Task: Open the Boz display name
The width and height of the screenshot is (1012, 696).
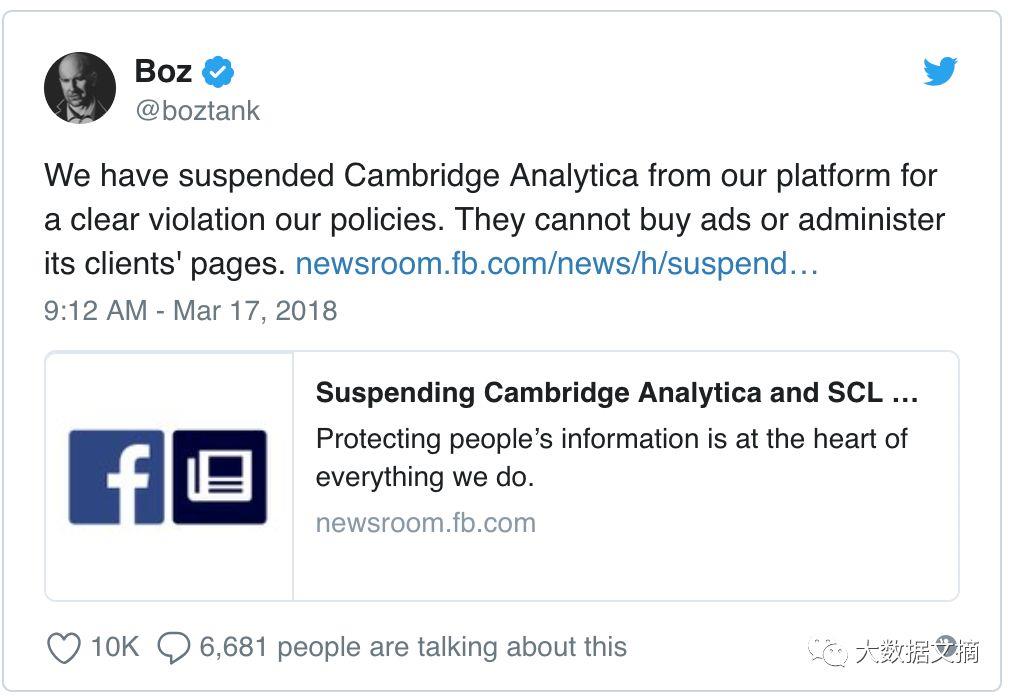Action: pos(163,72)
